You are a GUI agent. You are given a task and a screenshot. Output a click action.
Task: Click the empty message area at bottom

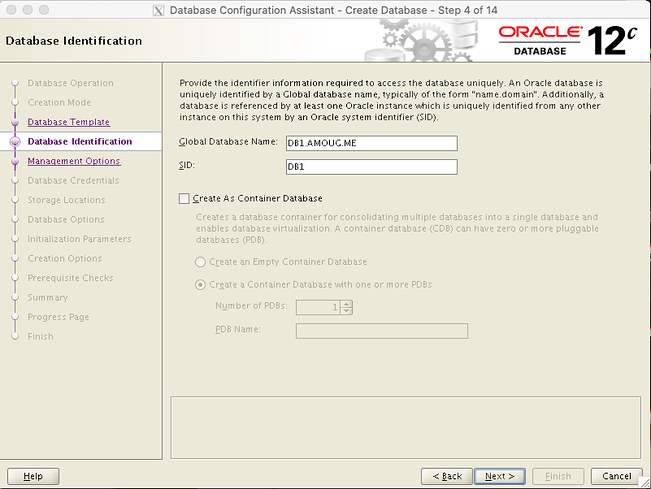[405, 428]
